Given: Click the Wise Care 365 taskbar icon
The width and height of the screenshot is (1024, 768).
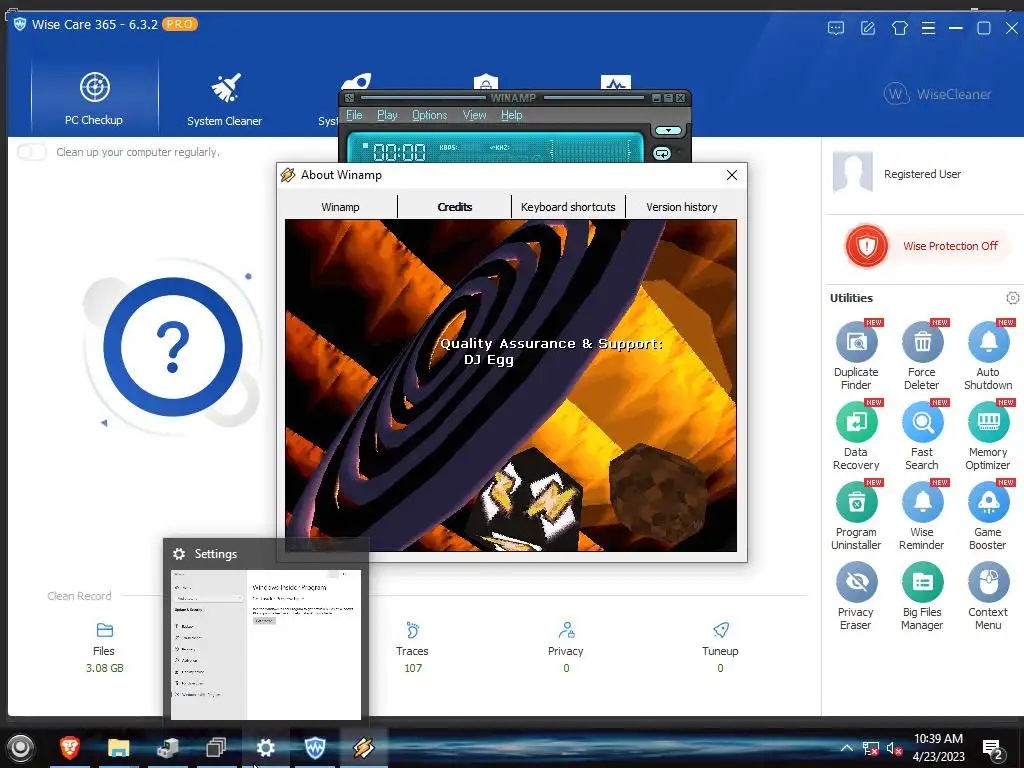Looking at the screenshot, I should pos(315,747).
